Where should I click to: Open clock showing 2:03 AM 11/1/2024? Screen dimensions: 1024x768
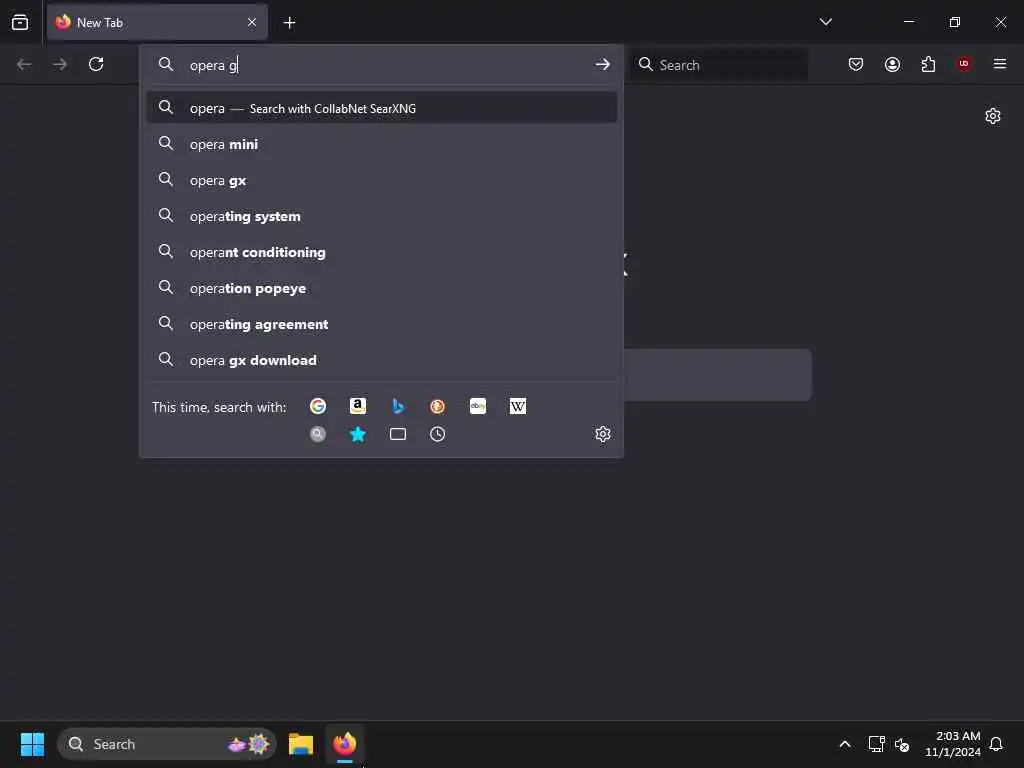pos(952,744)
